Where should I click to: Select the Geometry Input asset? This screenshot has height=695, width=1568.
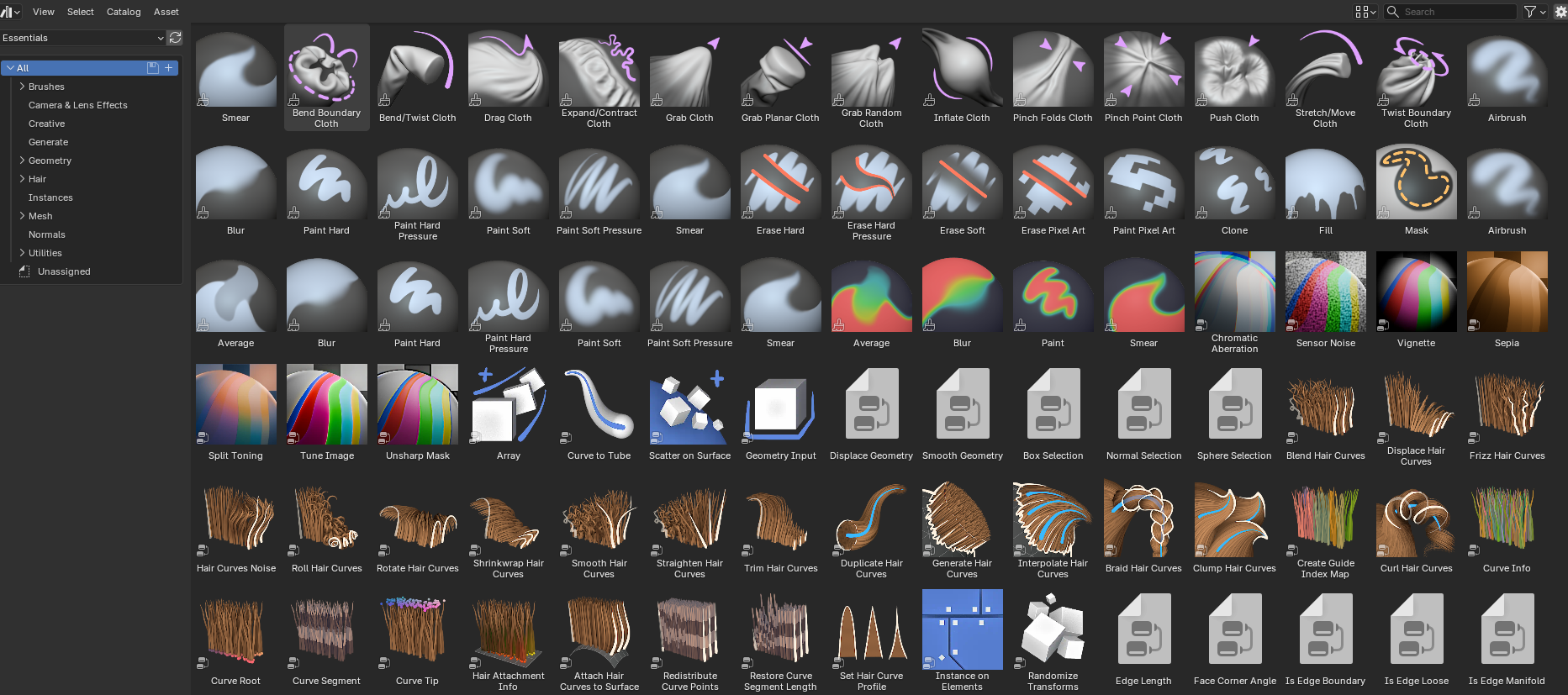click(x=781, y=415)
